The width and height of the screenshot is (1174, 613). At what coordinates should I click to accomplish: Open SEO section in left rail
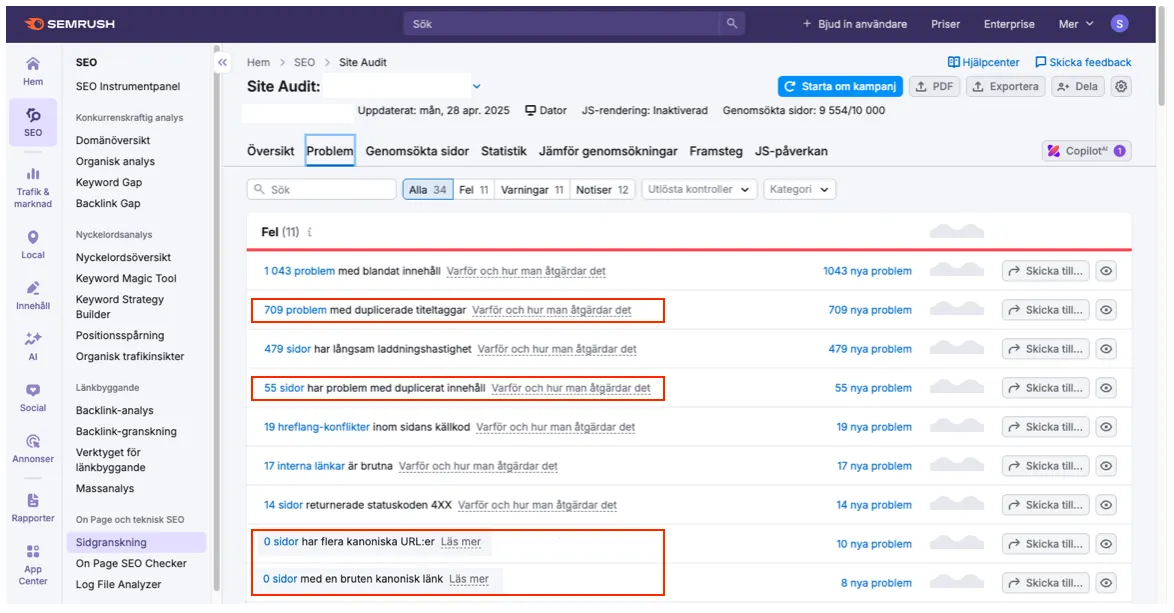[33, 122]
